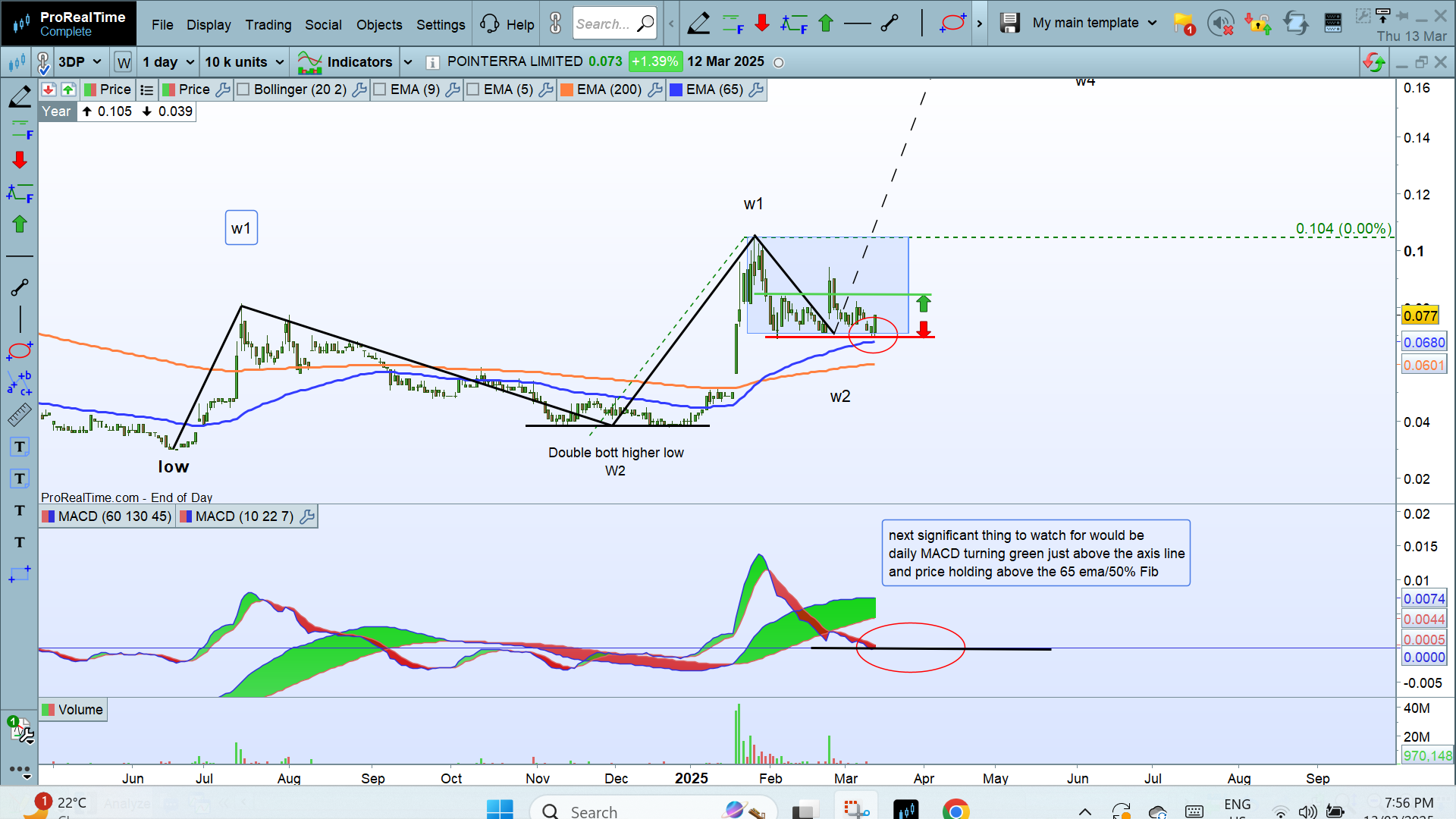Toggle the muted sound speaker icon
This screenshot has height=819, width=1456.
[1220, 24]
